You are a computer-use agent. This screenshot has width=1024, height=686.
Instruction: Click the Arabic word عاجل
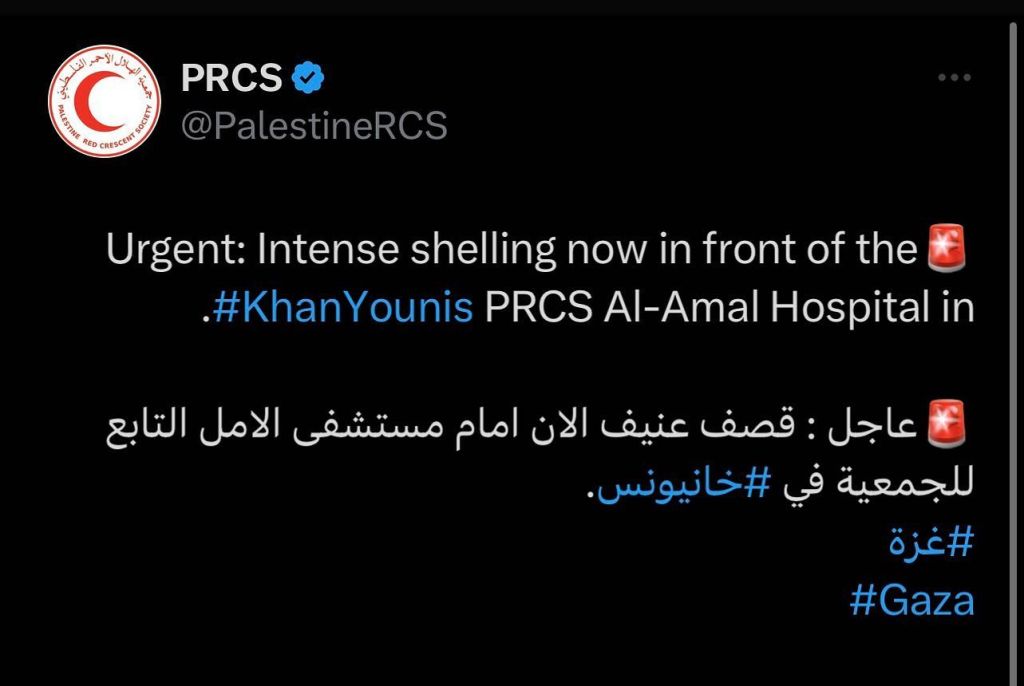click(873, 426)
